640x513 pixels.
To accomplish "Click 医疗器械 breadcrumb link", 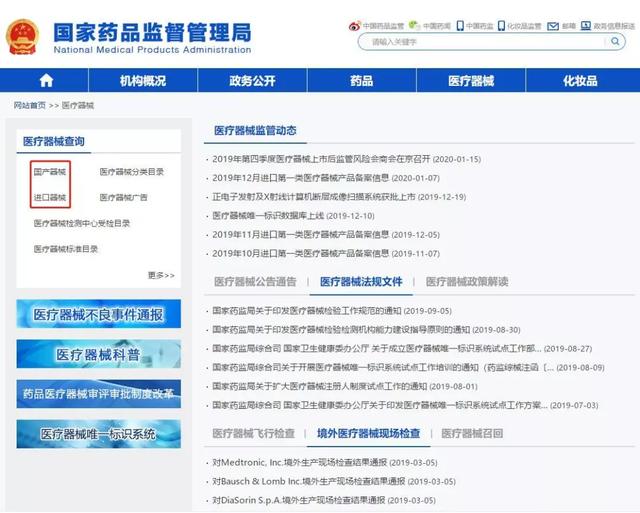I will [x=78, y=105].
